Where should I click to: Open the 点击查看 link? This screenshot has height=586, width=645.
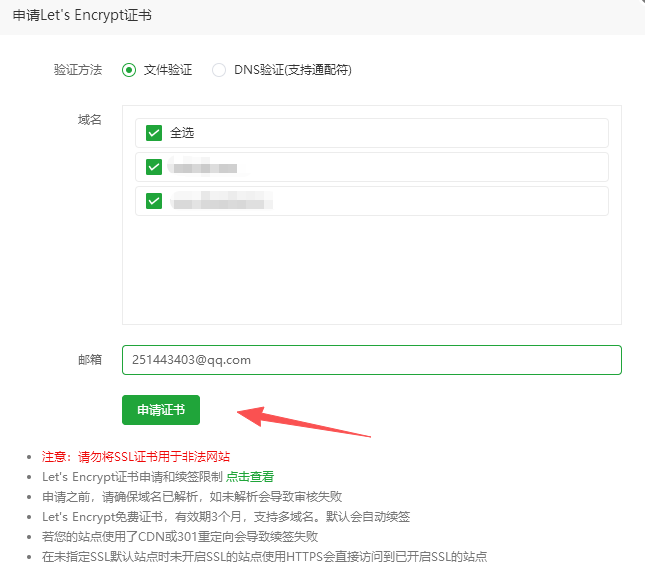pos(250,477)
